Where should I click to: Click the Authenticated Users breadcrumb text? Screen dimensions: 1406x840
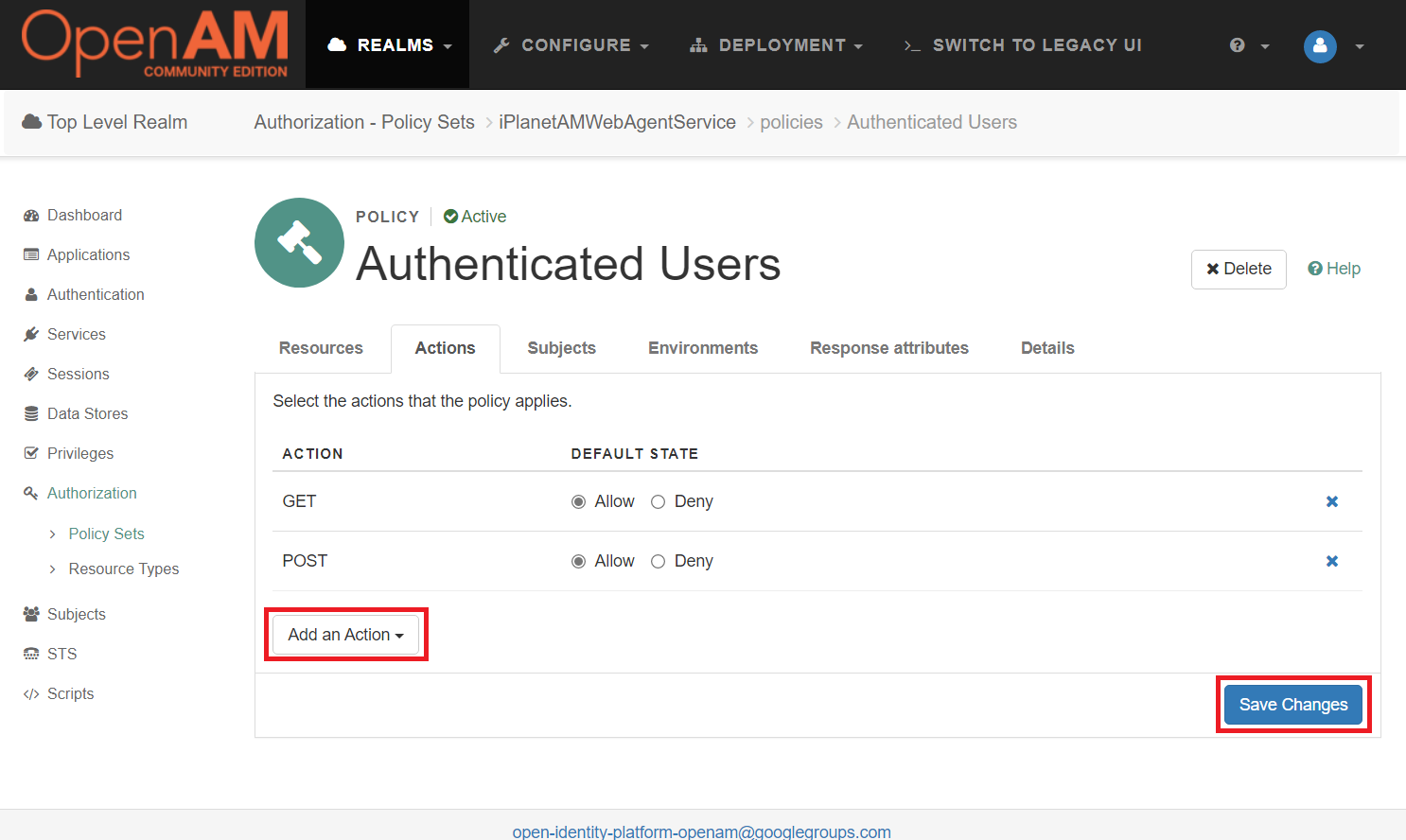[932, 122]
